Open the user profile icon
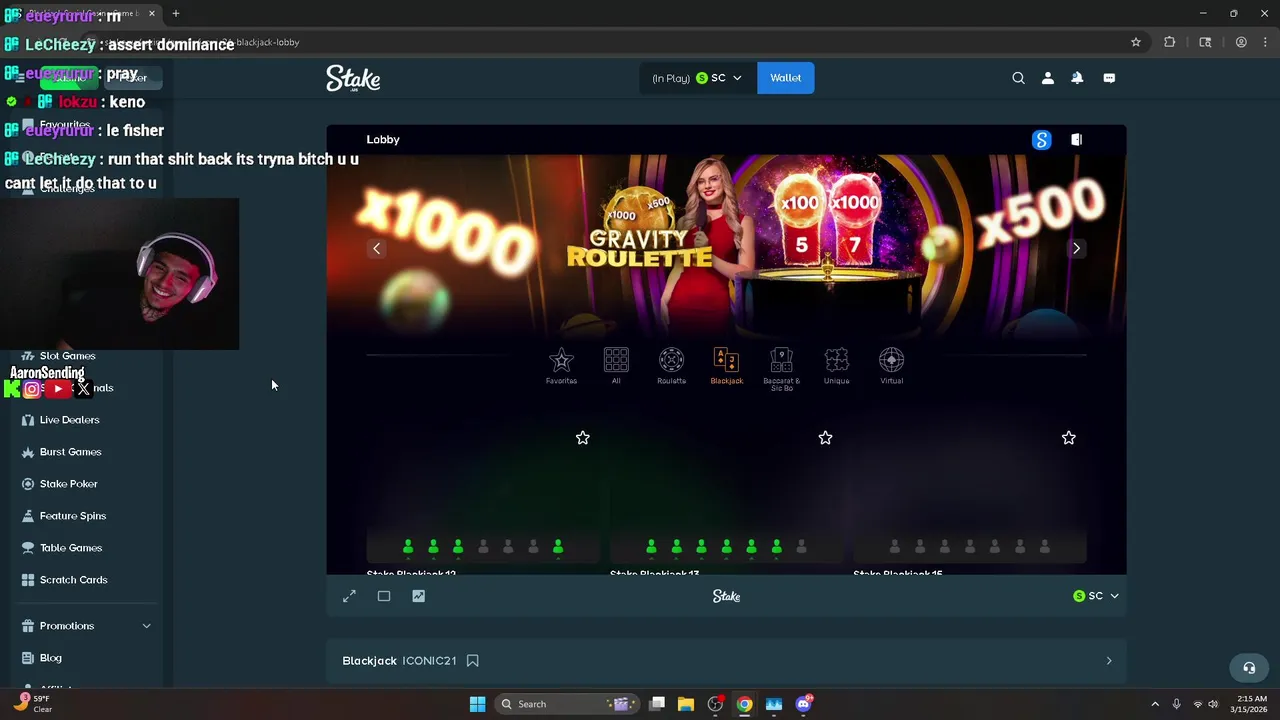This screenshot has width=1280, height=720. click(x=1048, y=78)
